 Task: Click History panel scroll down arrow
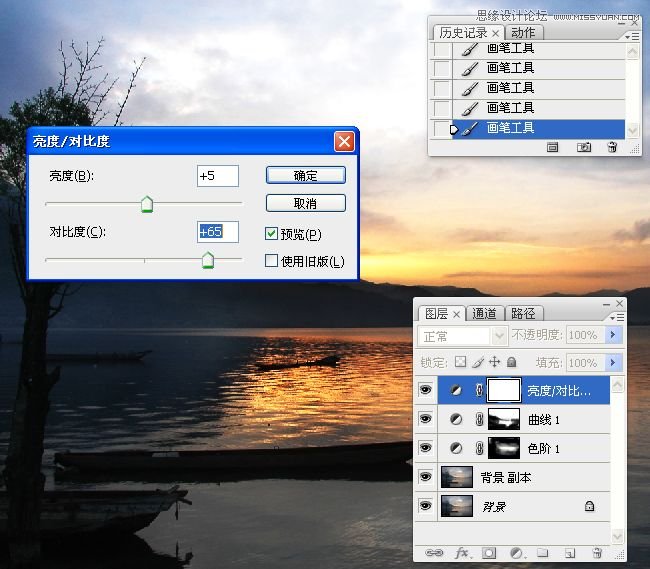(x=632, y=131)
